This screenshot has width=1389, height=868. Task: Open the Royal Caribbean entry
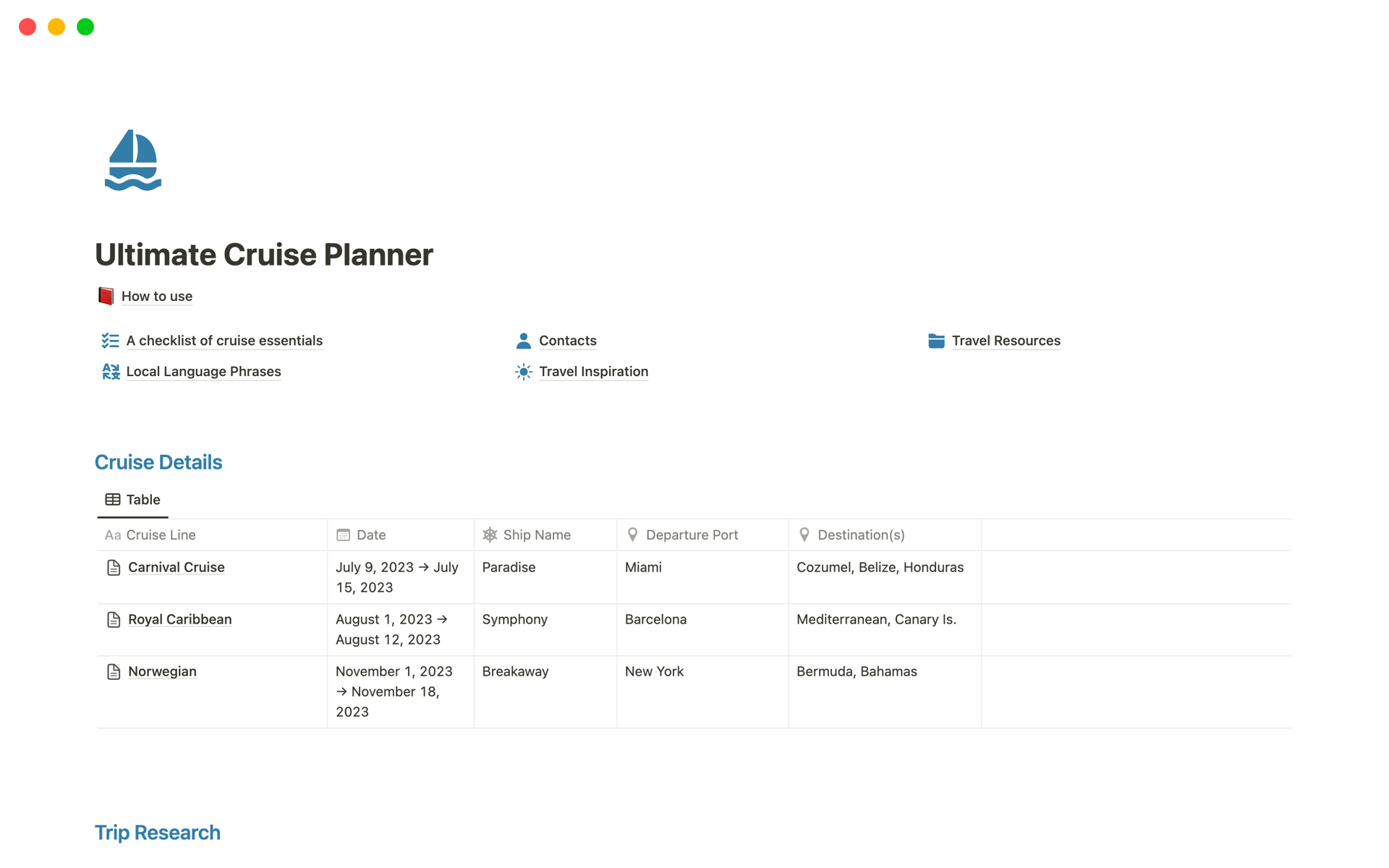click(180, 620)
